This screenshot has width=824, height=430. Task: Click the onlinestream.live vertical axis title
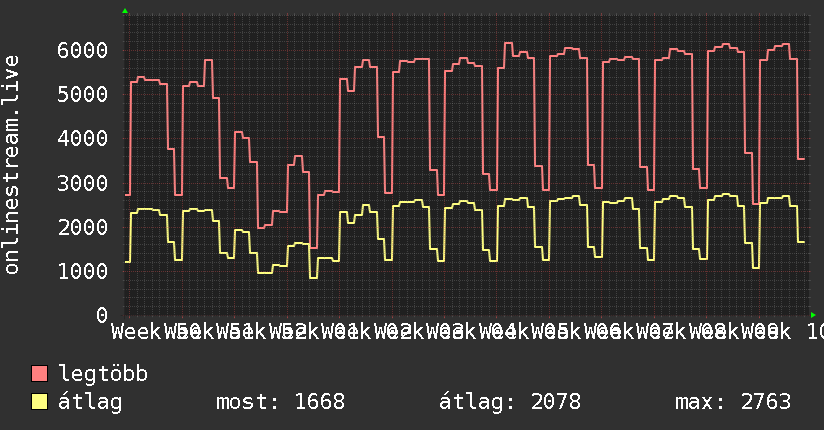pos(11,165)
